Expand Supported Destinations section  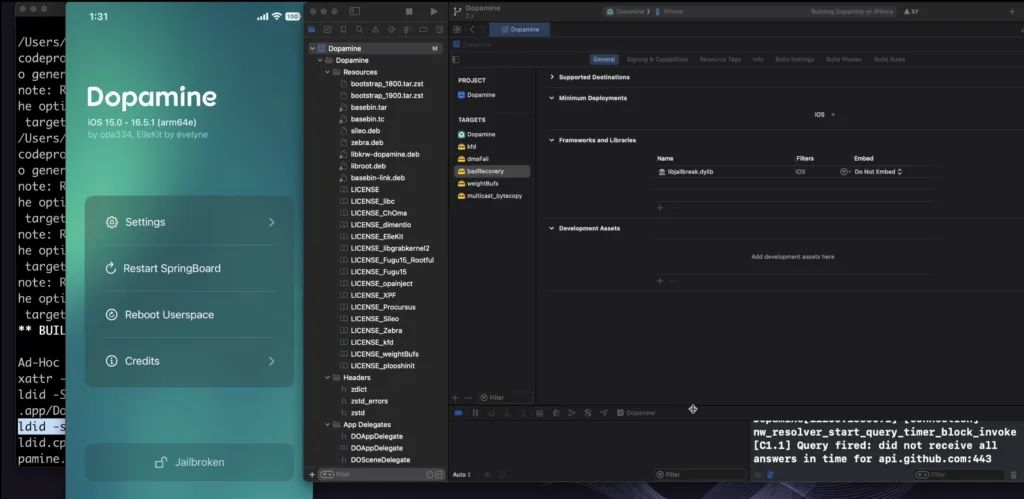[x=552, y=77]
